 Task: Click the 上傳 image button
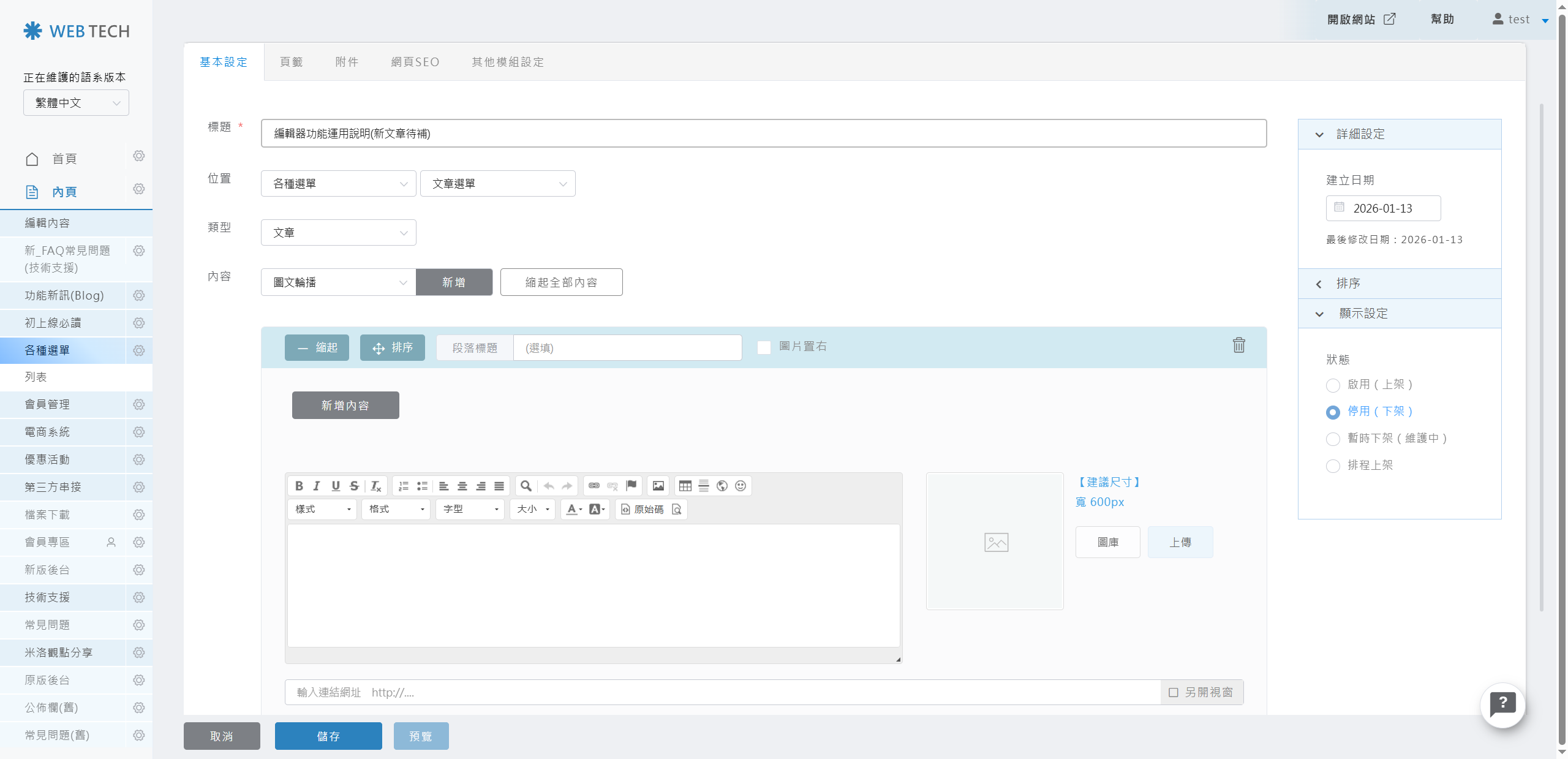pyautogui.click(x=1180, y=542)
